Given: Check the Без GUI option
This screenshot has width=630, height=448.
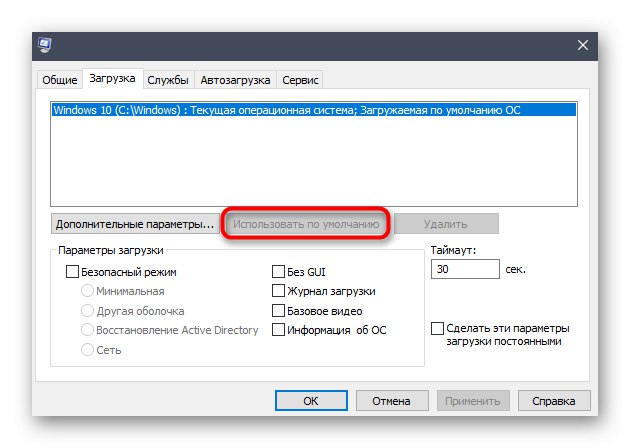Looking at the screenshot, I should click(x=278, y=272).
